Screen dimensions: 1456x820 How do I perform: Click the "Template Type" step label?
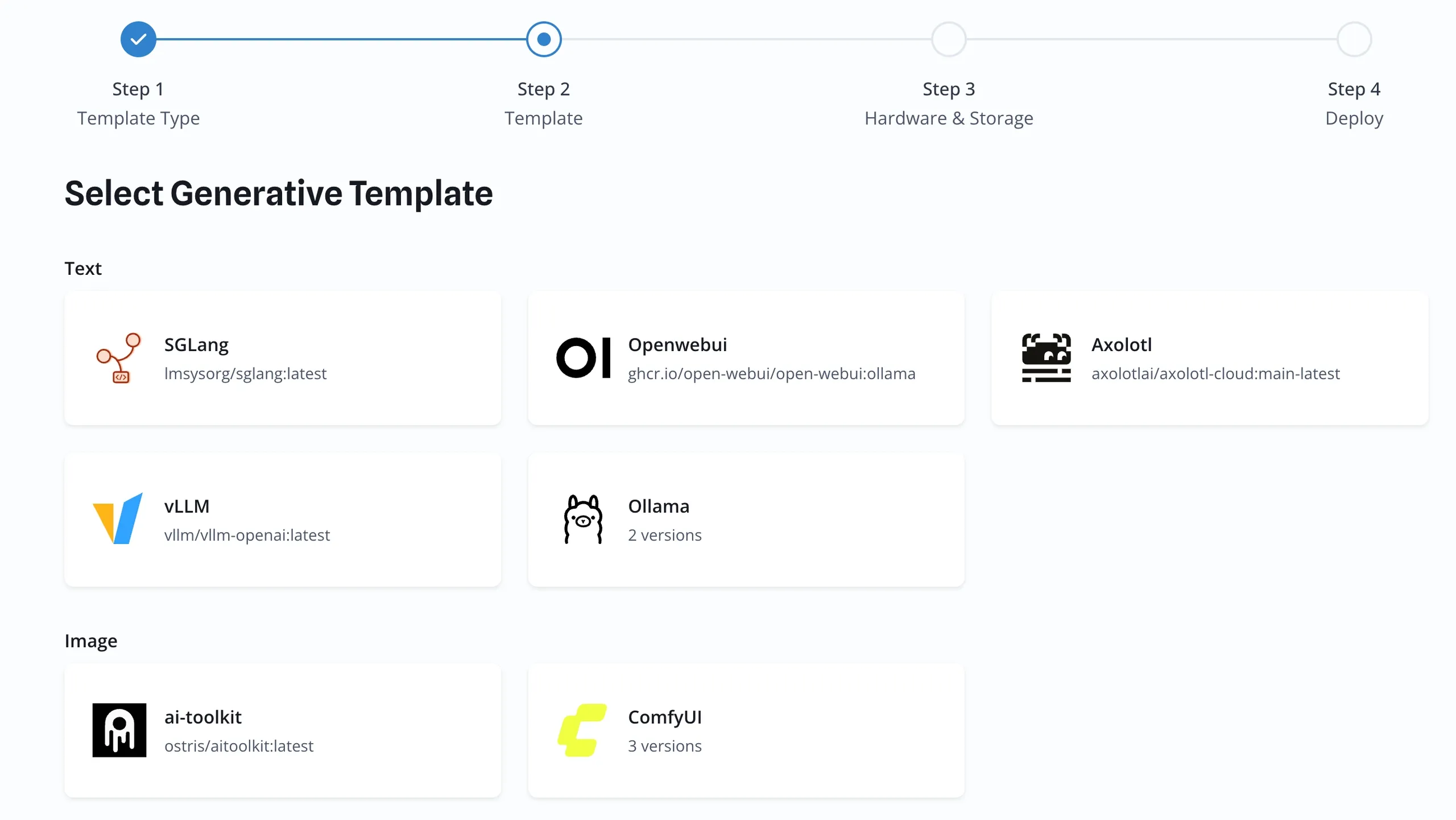(x=138, y=118)
